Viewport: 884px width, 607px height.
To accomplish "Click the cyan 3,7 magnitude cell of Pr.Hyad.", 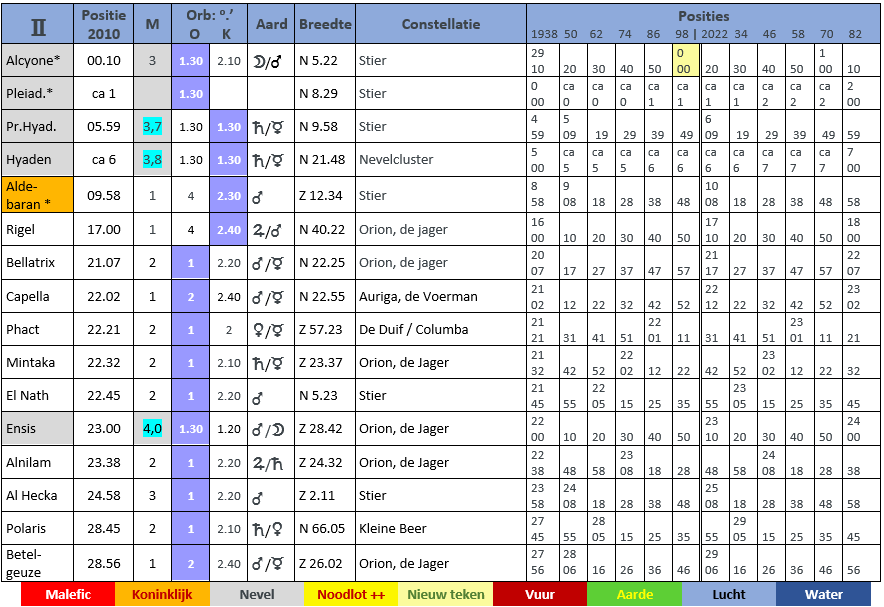I will [152, 127].
